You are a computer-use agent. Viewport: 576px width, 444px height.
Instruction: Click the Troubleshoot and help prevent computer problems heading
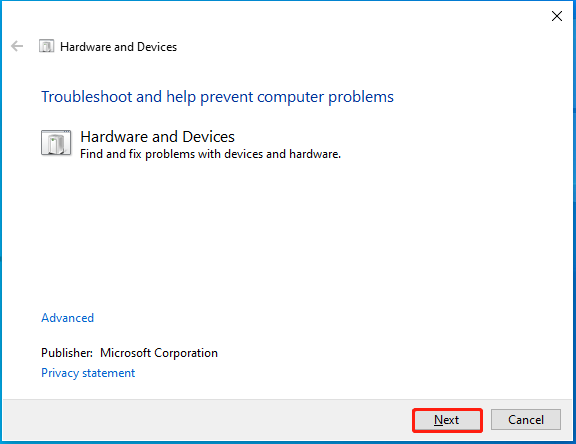[x=217, y=97]
